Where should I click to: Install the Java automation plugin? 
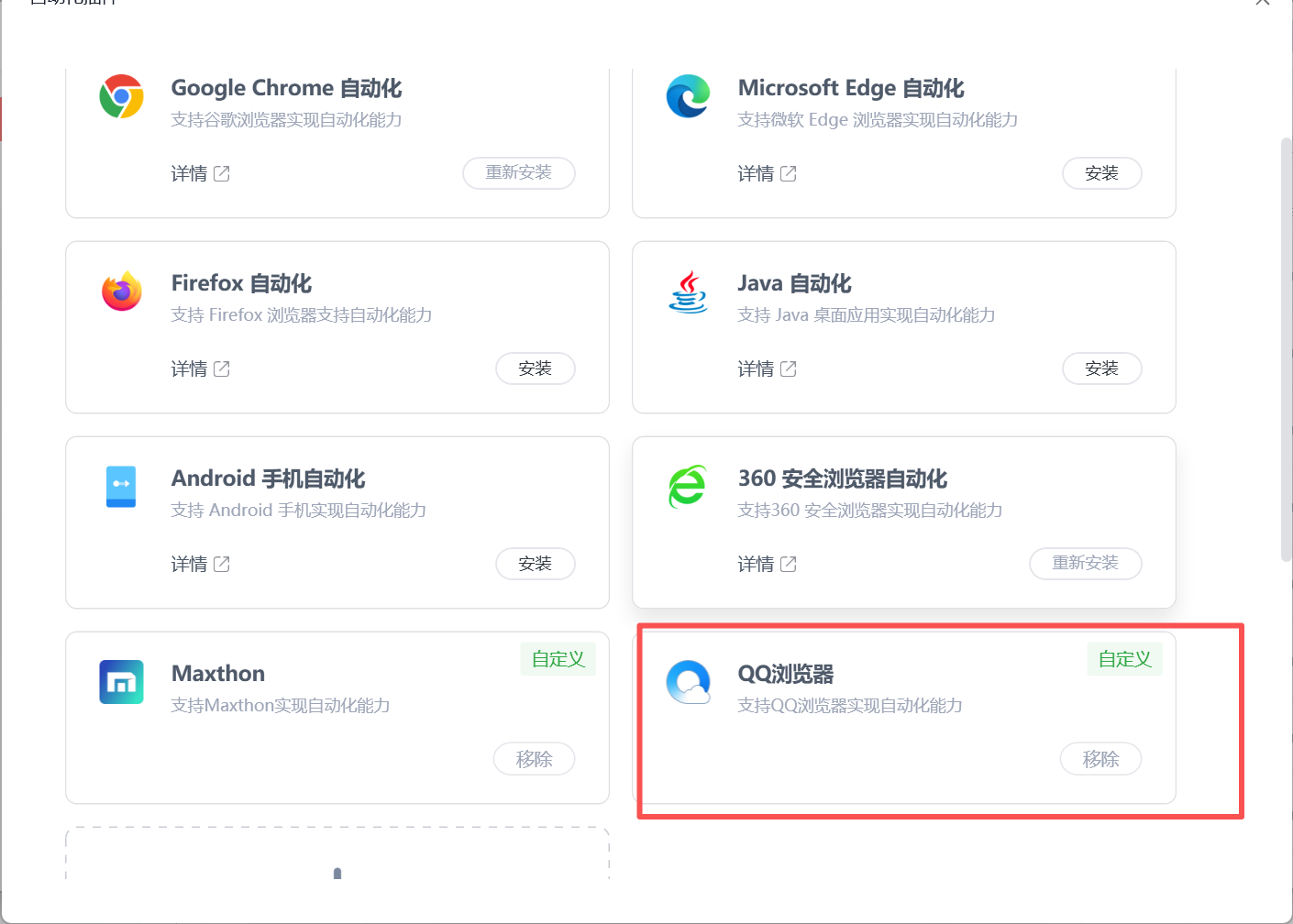(1102, 368)
